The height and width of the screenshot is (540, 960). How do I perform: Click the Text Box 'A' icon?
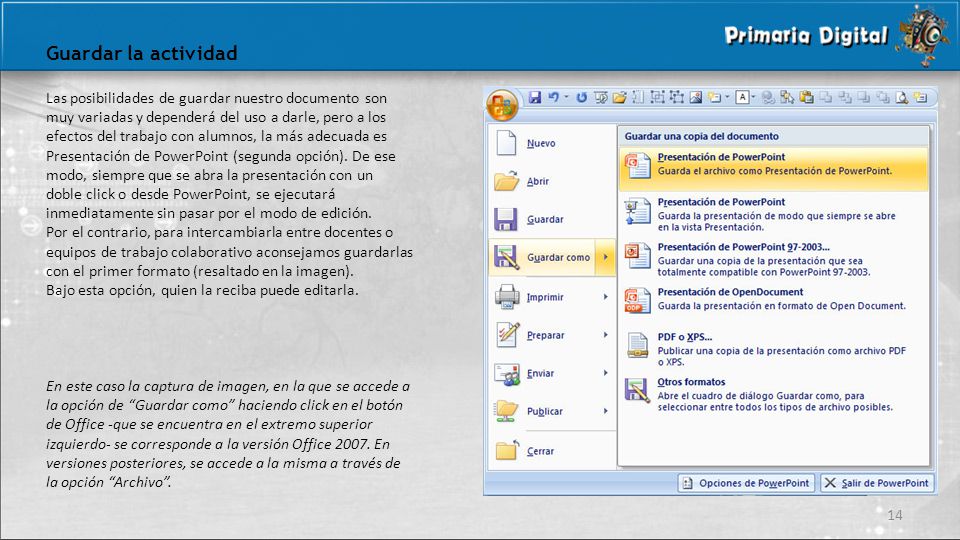click(743, 97)
